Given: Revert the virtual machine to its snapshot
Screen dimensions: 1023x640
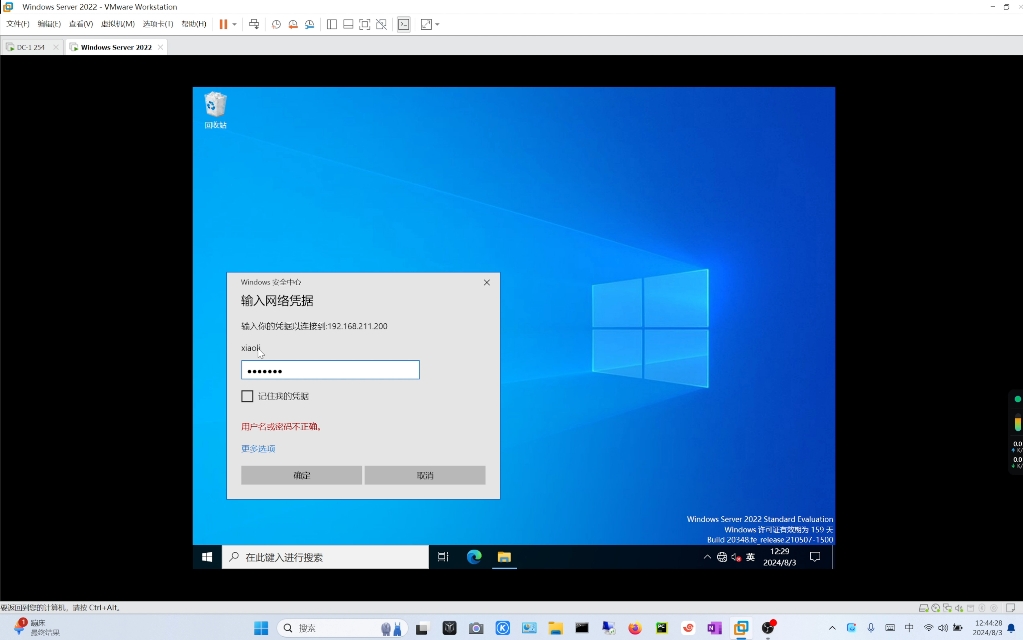Looking at the screenshot, I should 293,24.
